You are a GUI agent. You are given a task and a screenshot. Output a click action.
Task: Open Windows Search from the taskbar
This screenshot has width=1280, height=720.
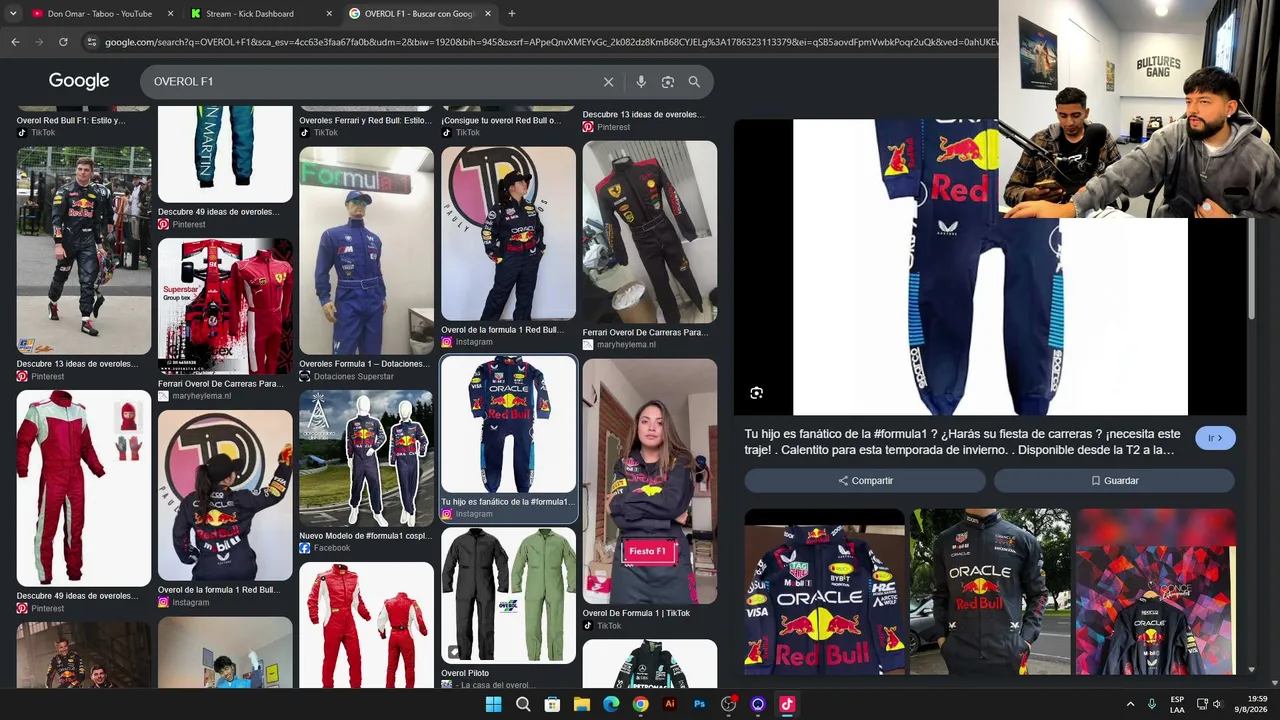(523, 704)
